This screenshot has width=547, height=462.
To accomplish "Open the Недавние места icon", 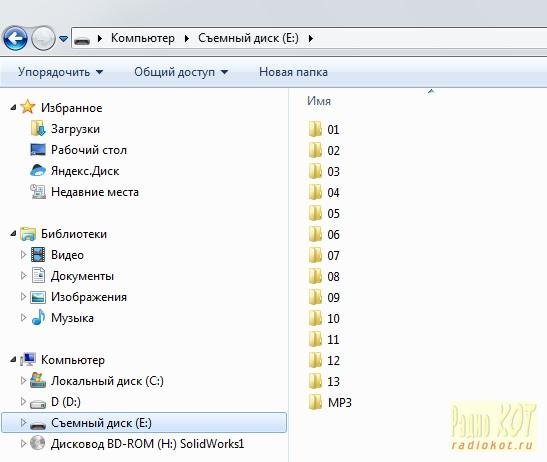I will point(38,192).
